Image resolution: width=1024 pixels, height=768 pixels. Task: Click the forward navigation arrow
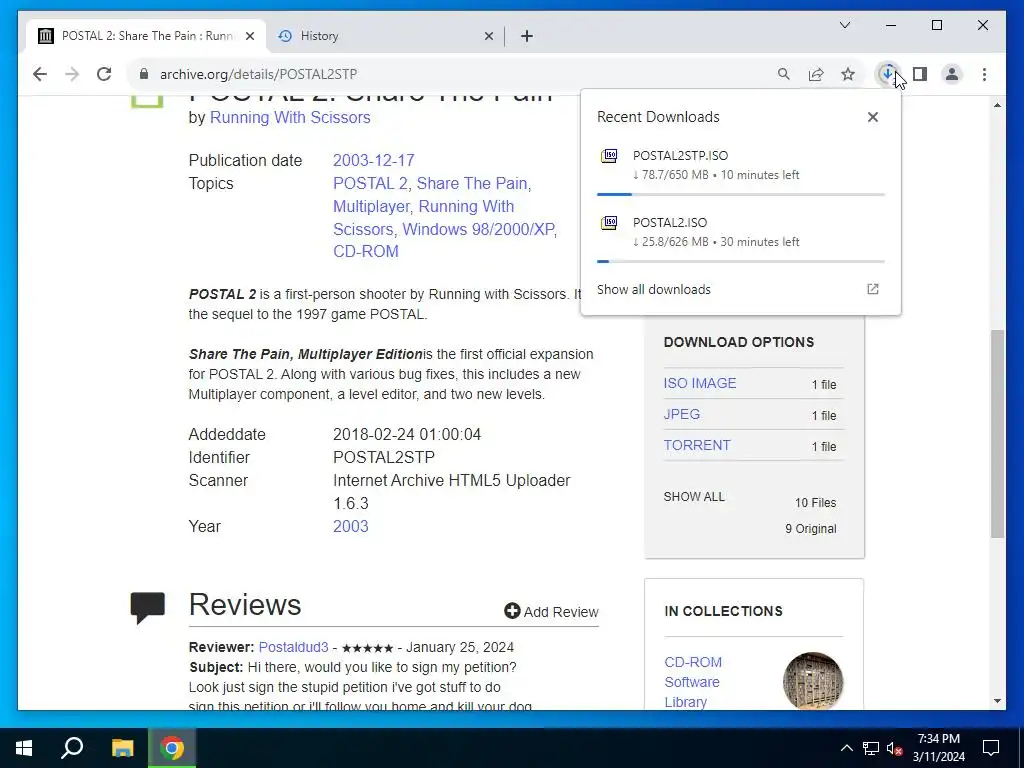pyautogui.click(x=72, y=74)
